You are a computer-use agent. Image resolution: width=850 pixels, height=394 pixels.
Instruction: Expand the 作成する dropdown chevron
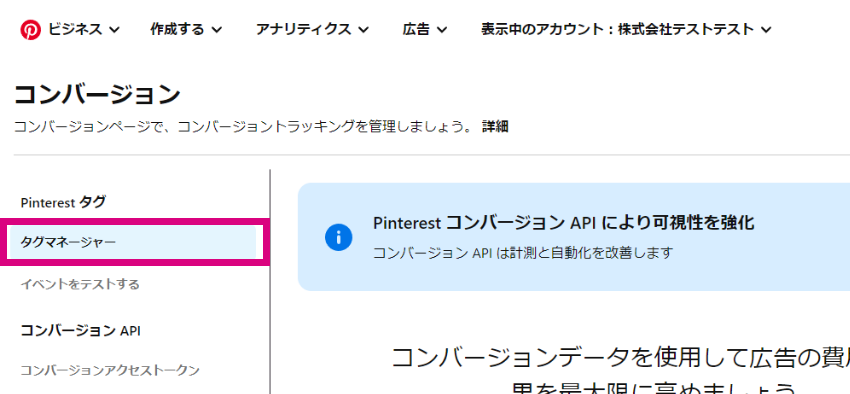click(217, 30)
